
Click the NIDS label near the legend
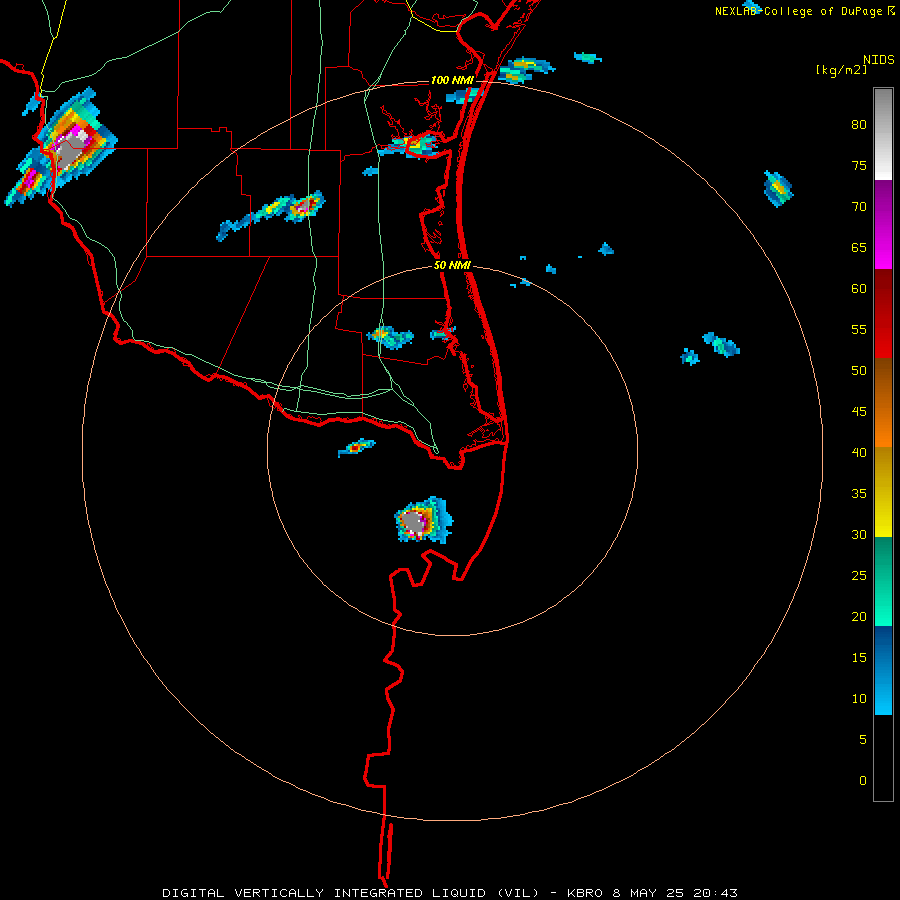[878, 60]
